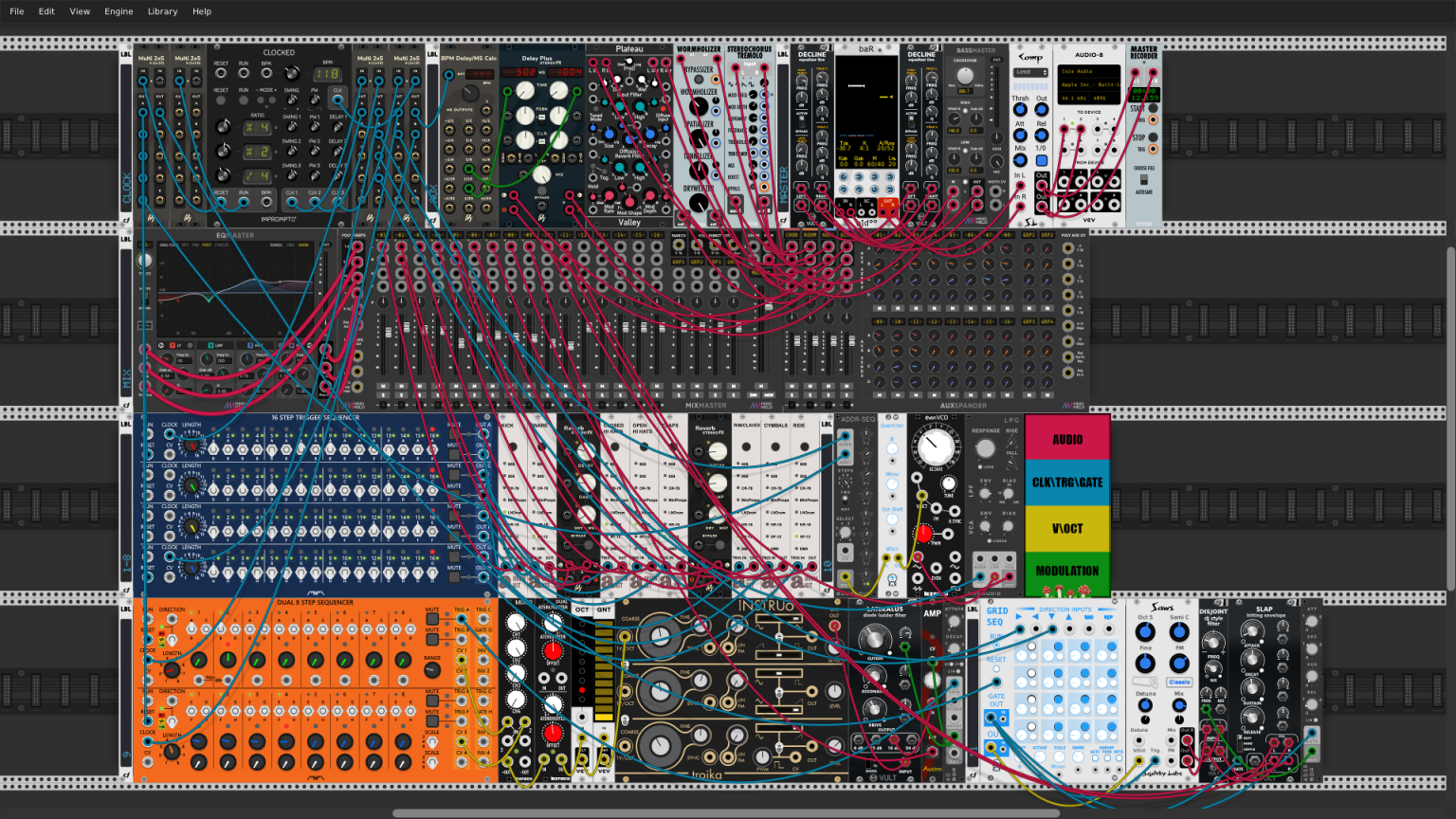This screenshot has height=819, width=1456.
Task: Open the Help menu
Action: tap(202, 11)
